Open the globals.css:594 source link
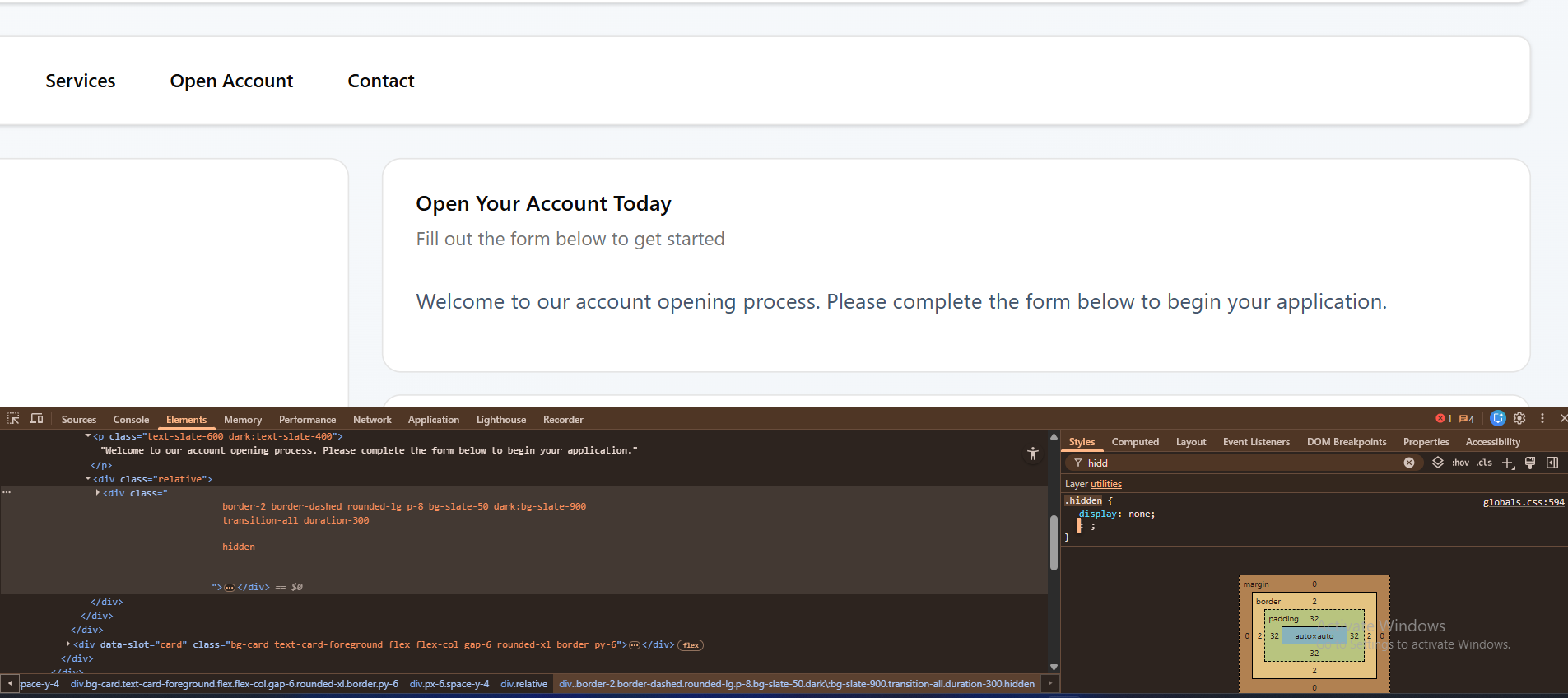Screen dimensions: 1568x698 [x=1523, y=502]
